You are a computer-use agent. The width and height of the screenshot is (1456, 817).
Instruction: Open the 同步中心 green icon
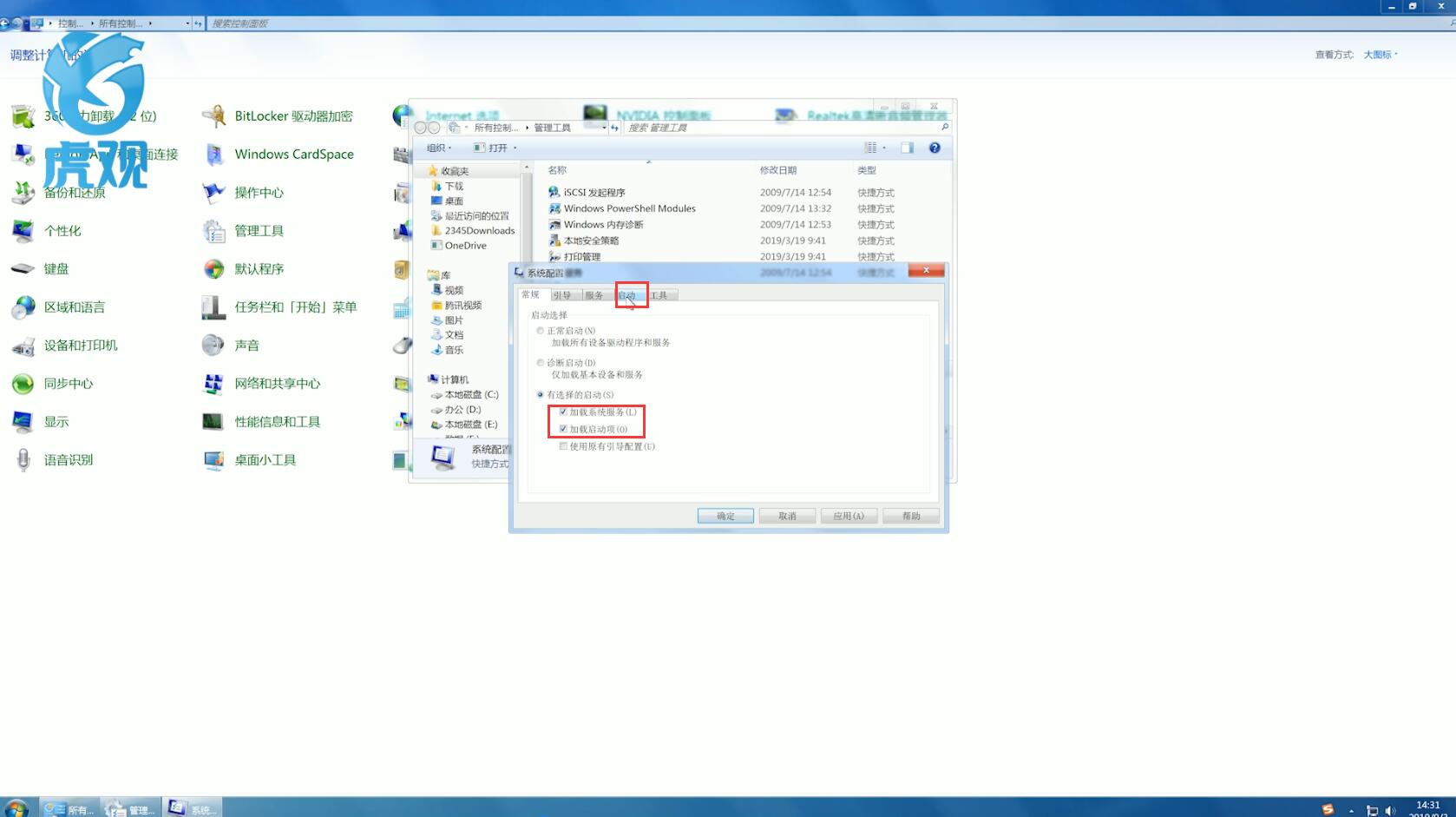tap(23, 384)
